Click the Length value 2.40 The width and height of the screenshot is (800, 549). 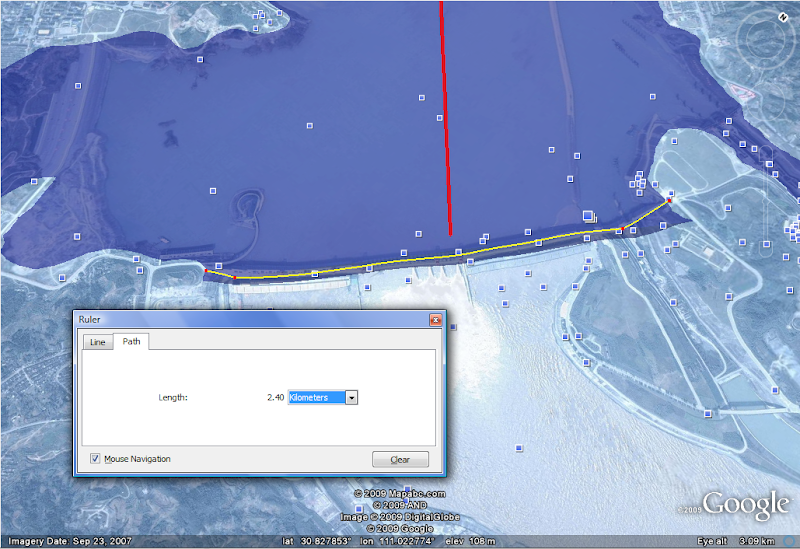(276, 397)
